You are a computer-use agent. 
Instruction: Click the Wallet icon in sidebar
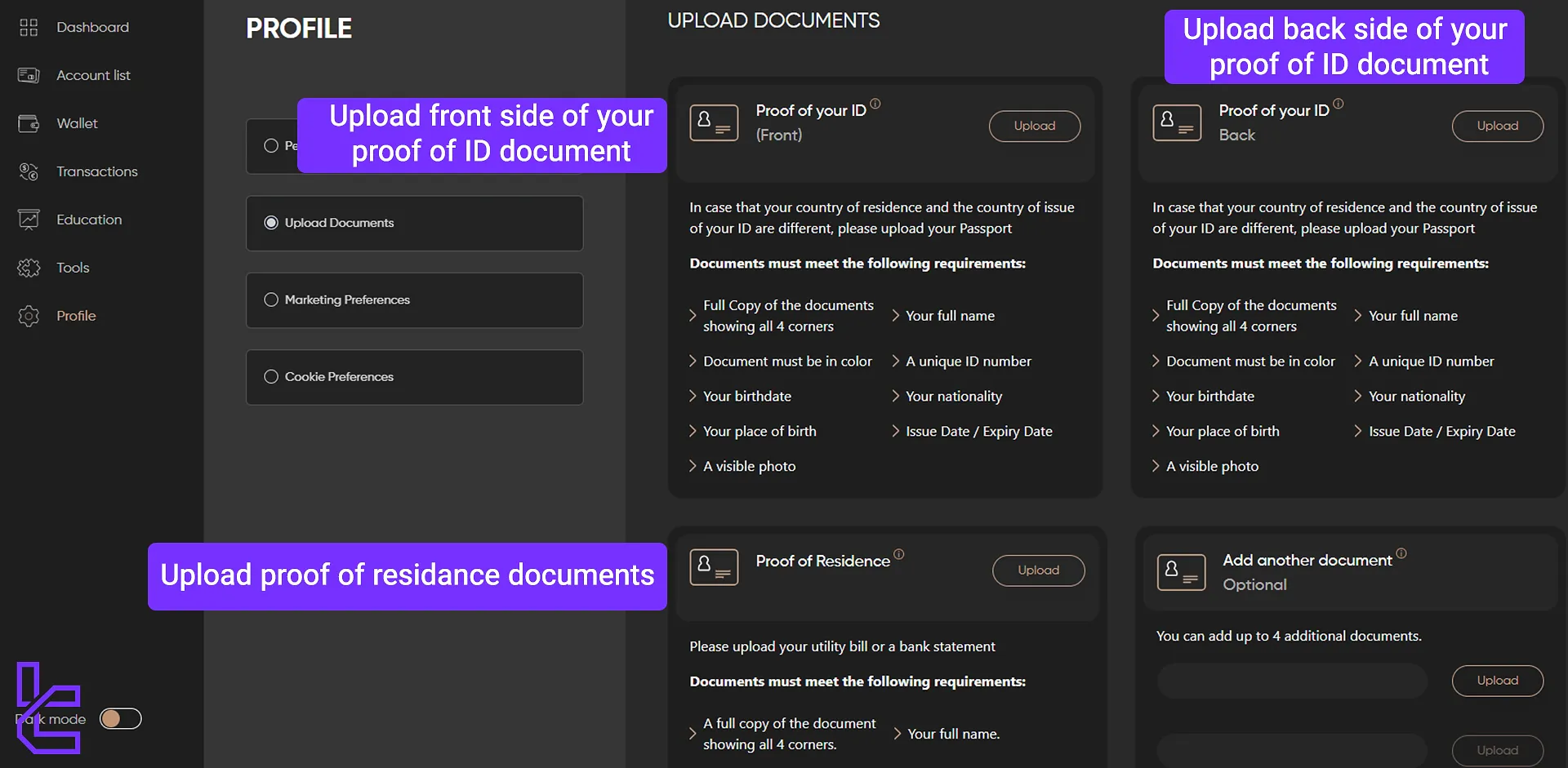pyautogui.click(x=29, y=123)
